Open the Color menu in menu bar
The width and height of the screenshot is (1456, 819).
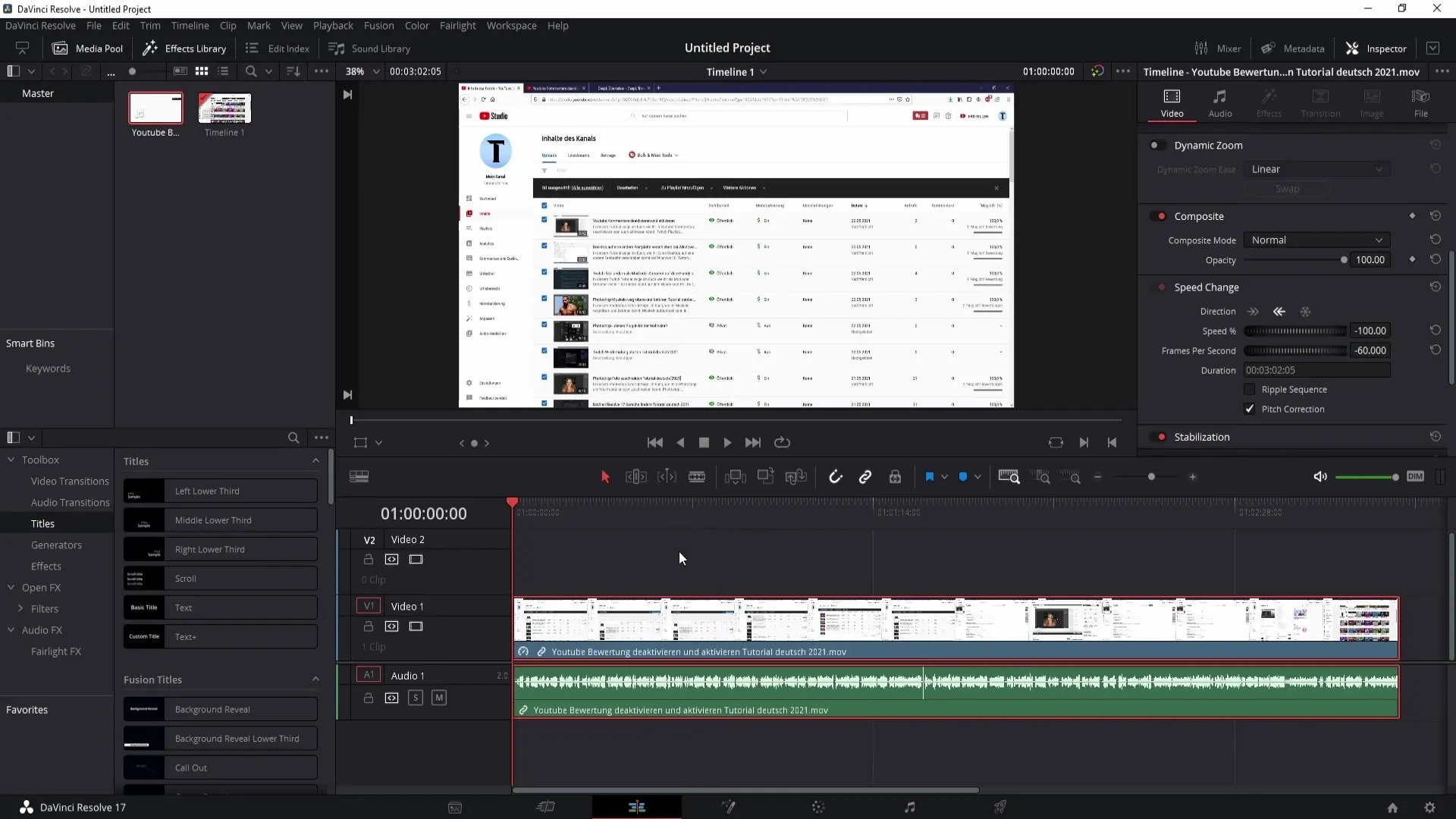click(x=417, y=25)
